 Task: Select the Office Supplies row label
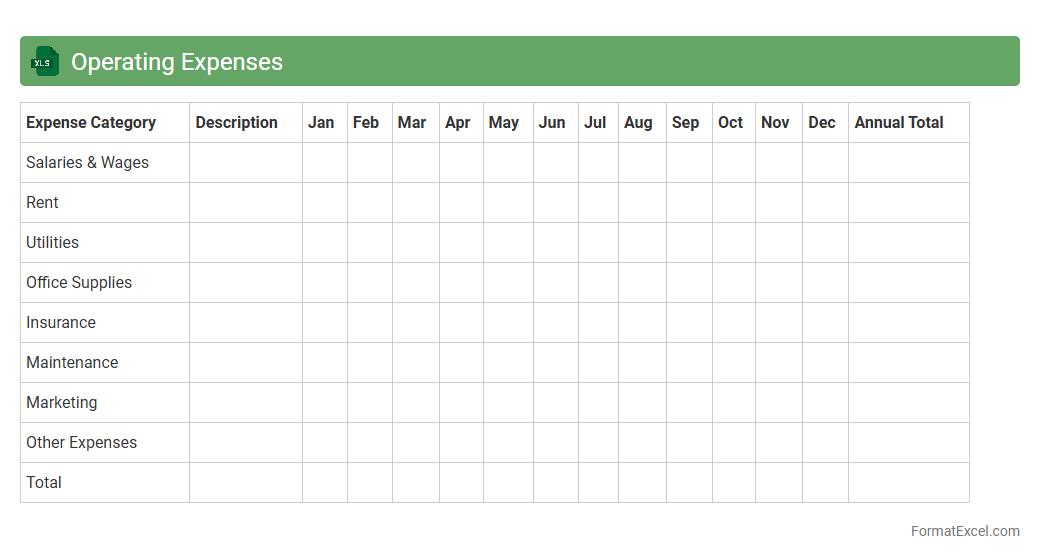79,282
